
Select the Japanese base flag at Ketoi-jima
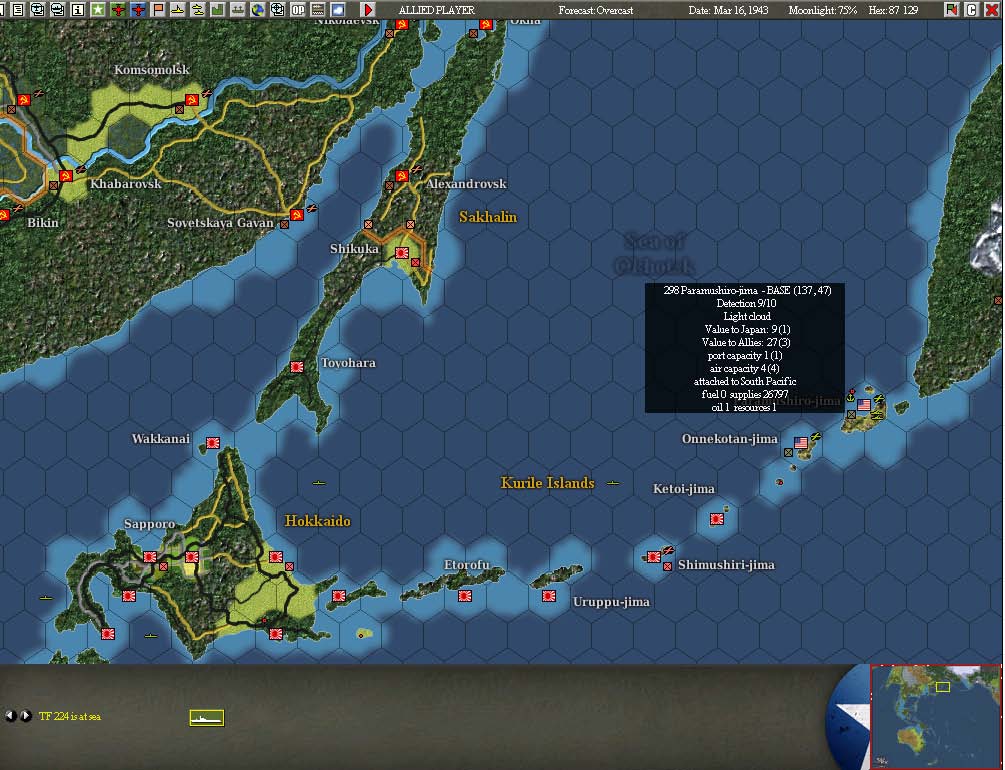point(717,519)
